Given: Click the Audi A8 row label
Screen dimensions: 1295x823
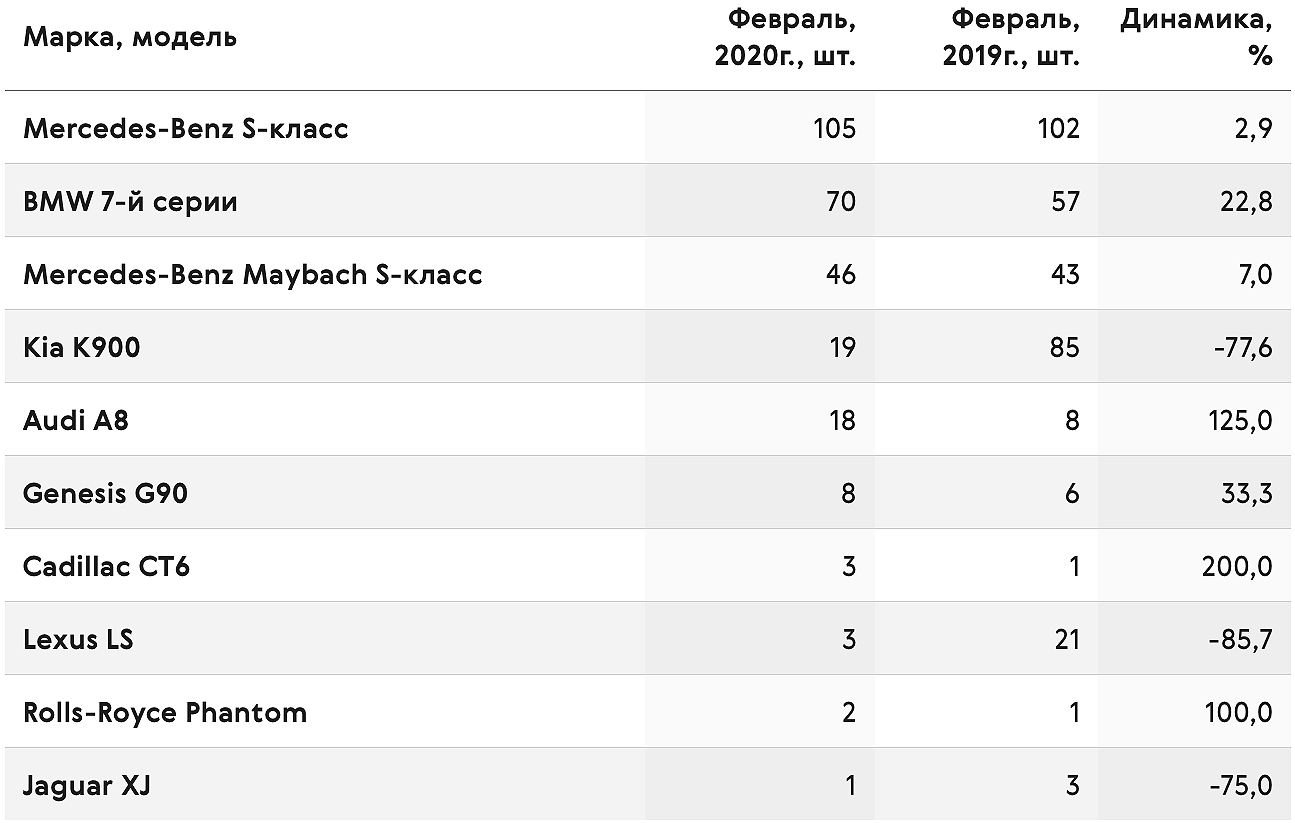Looking at the screenshot, I should click(76, 421).
